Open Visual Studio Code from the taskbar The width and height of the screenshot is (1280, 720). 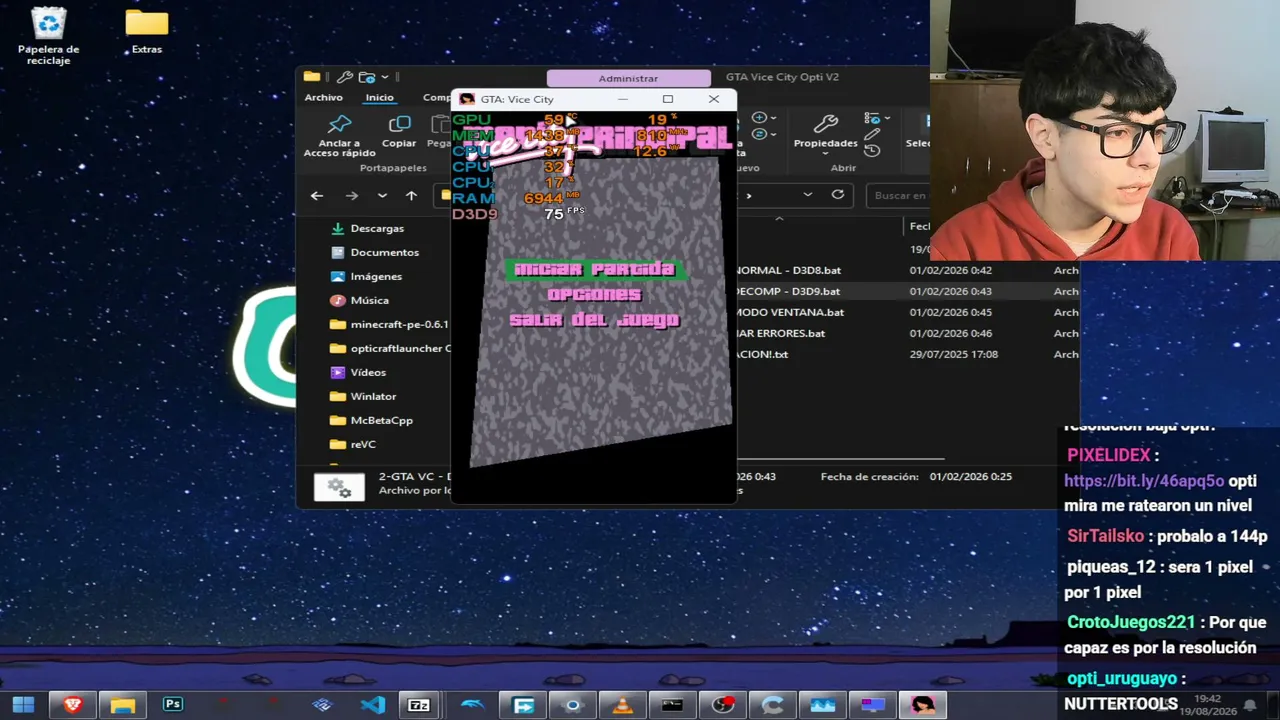click(x=373, y=705)
